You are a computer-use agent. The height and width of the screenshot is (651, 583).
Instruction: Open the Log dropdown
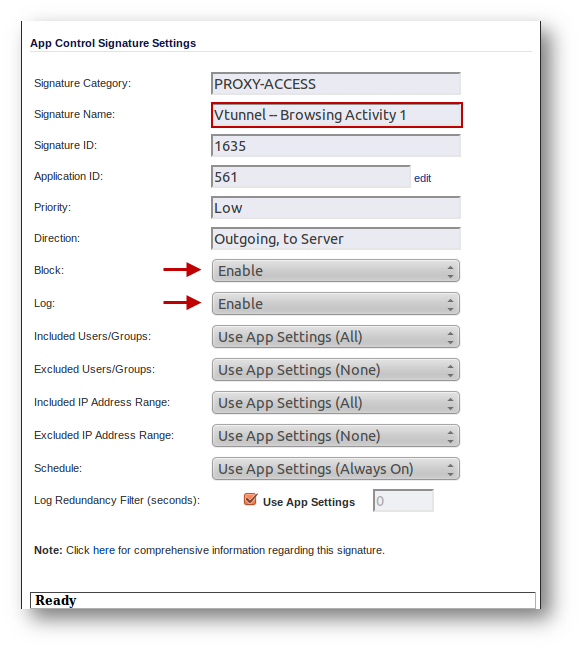pos(336,303)
